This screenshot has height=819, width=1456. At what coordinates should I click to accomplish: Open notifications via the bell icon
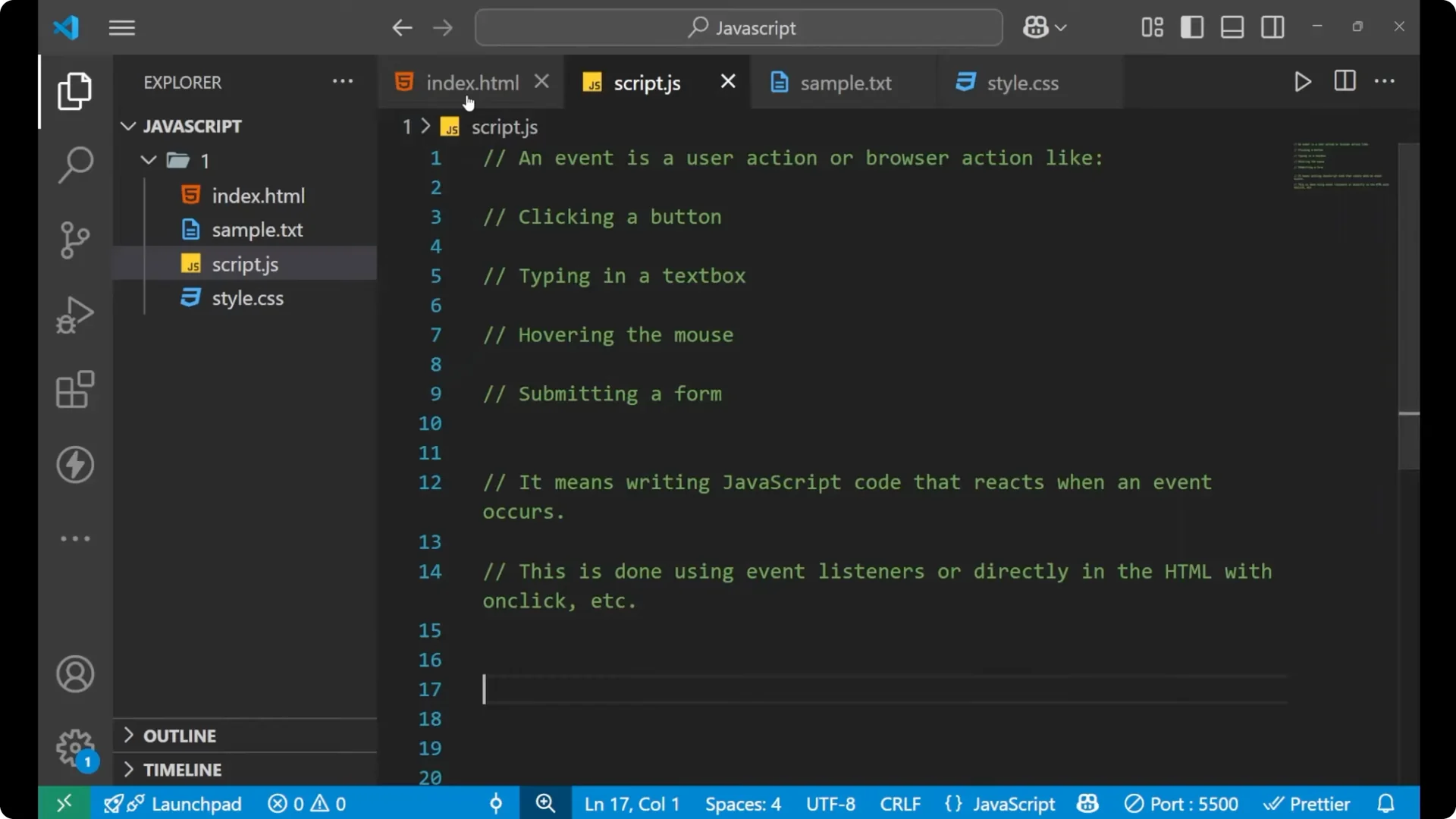pos(1385,803)
